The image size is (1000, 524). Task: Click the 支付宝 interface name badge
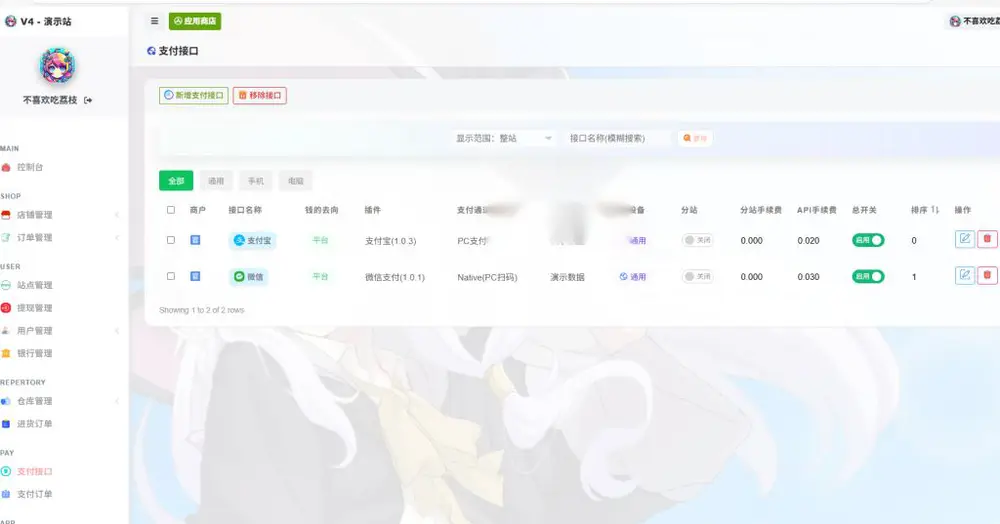pos(253,240)
